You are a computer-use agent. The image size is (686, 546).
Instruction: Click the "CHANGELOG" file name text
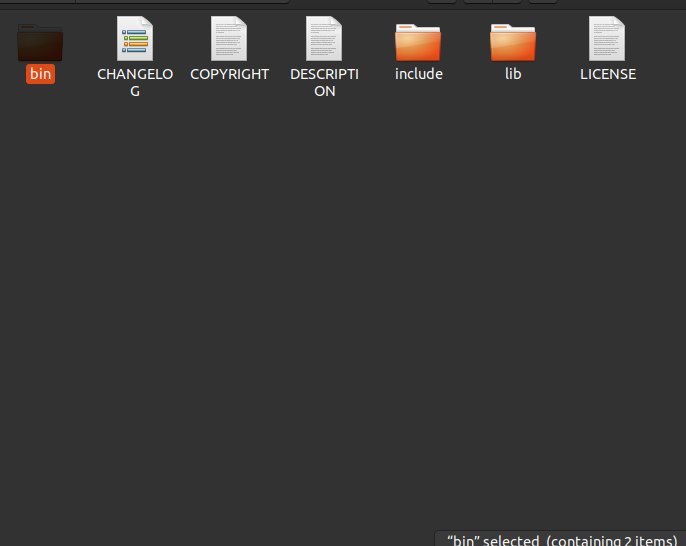coord(135,82)
